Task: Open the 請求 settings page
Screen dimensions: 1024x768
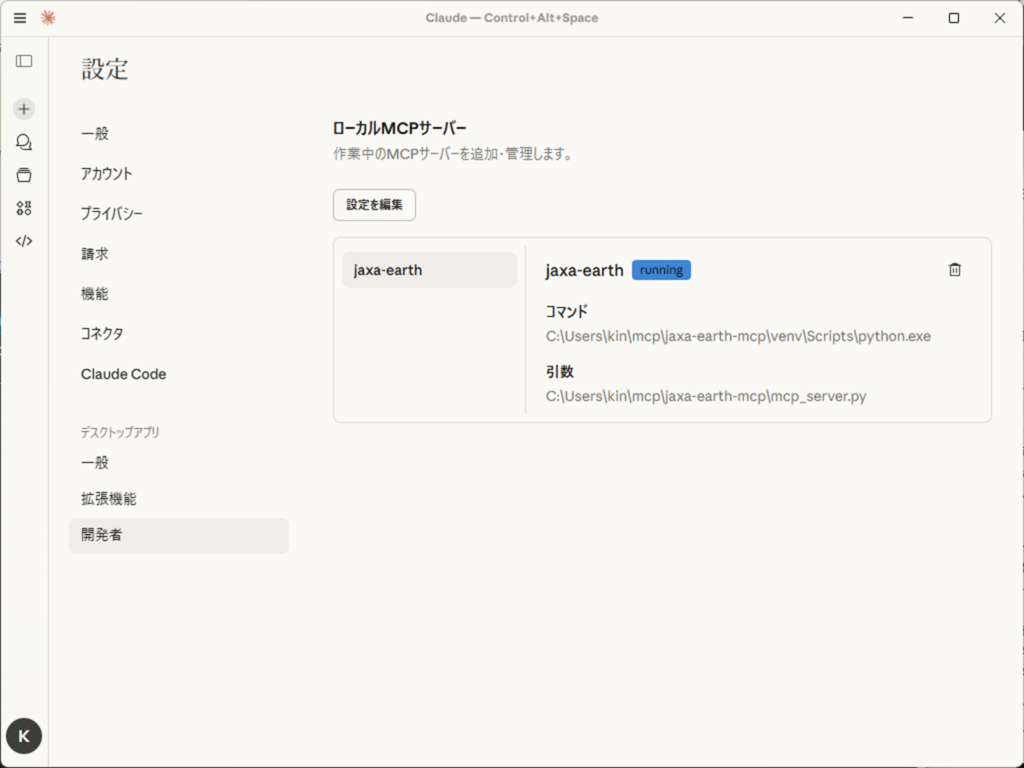Action: 95,254
